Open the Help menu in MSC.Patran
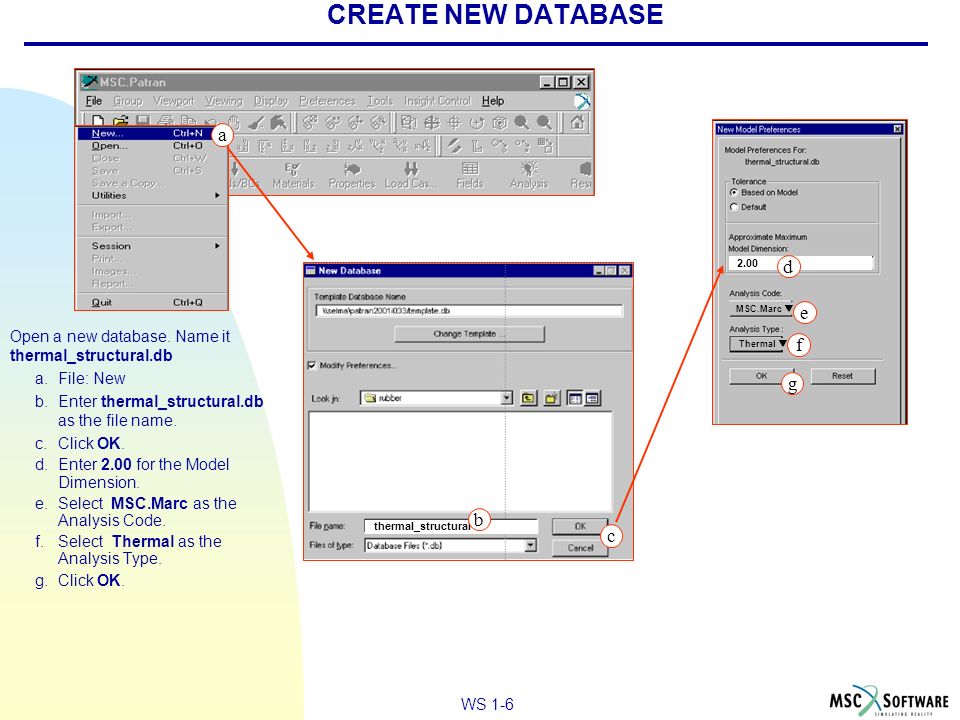960x720 pixels. 493,101
